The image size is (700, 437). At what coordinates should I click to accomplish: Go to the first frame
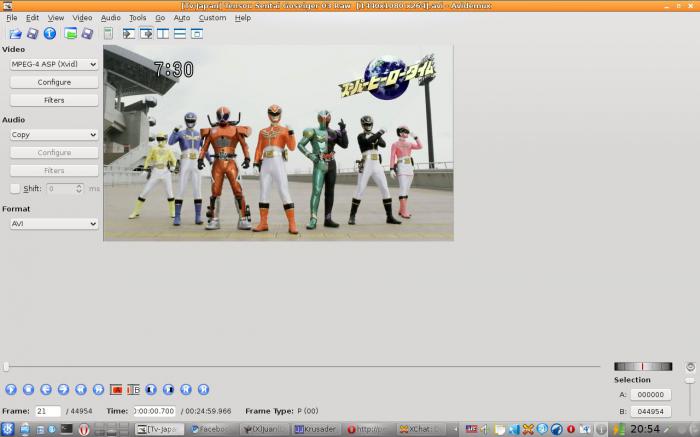tap(186, 390)
